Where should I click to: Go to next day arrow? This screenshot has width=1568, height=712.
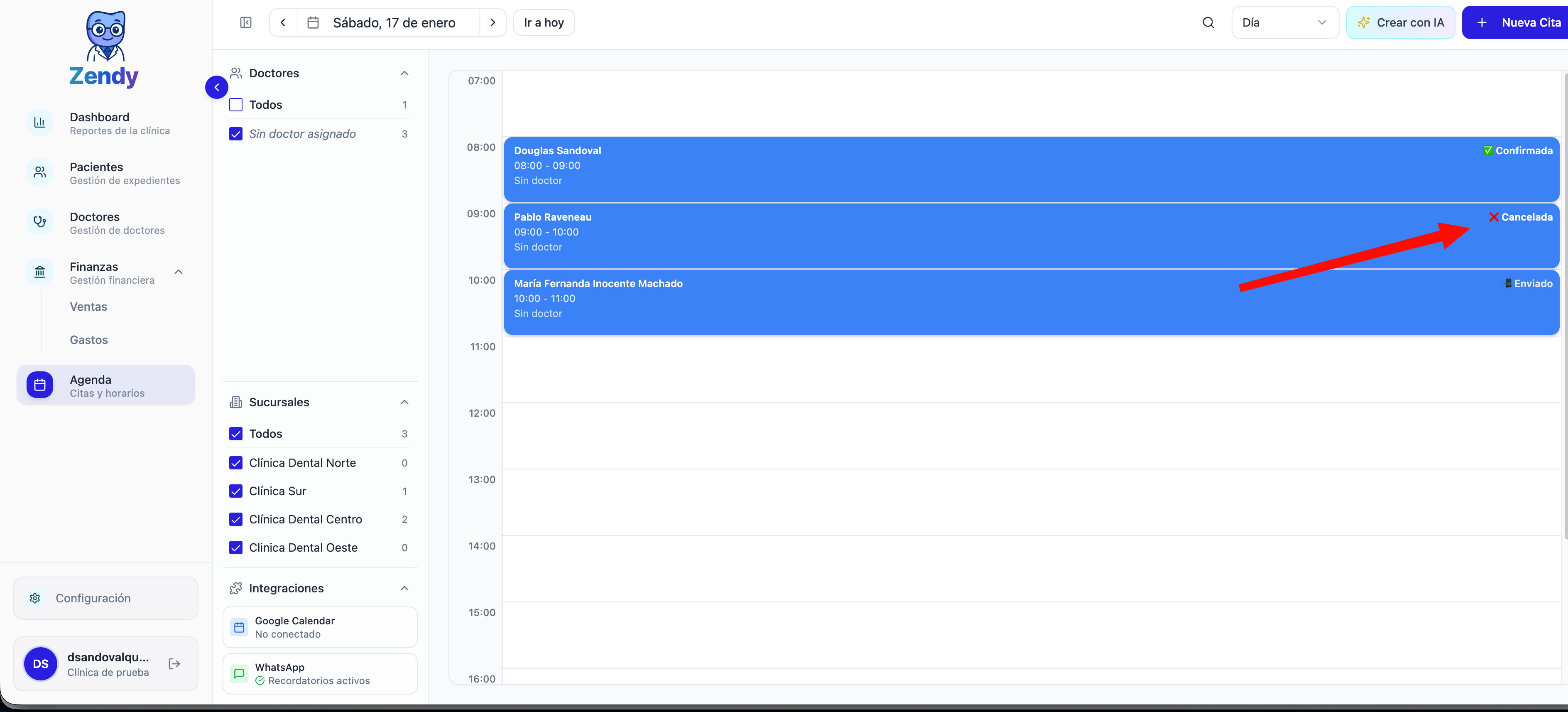pos(492,22)
